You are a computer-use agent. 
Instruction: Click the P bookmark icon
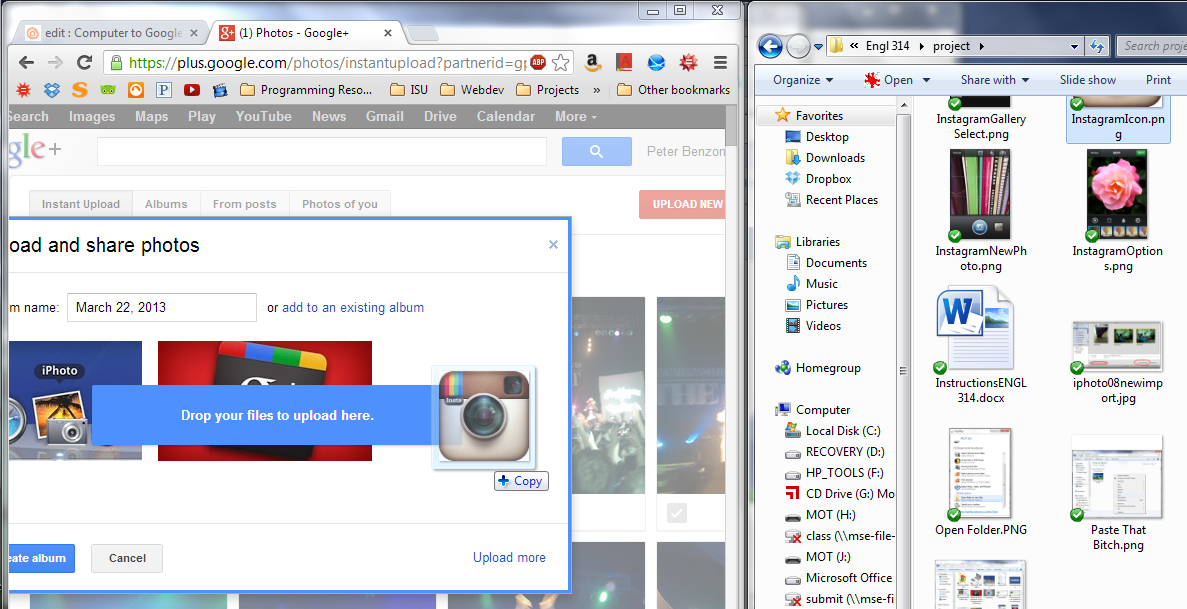point(164,89)
